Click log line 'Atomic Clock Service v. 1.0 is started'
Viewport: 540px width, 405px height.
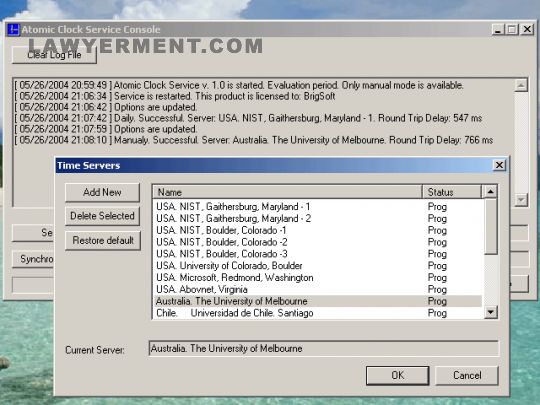(239, 85)
